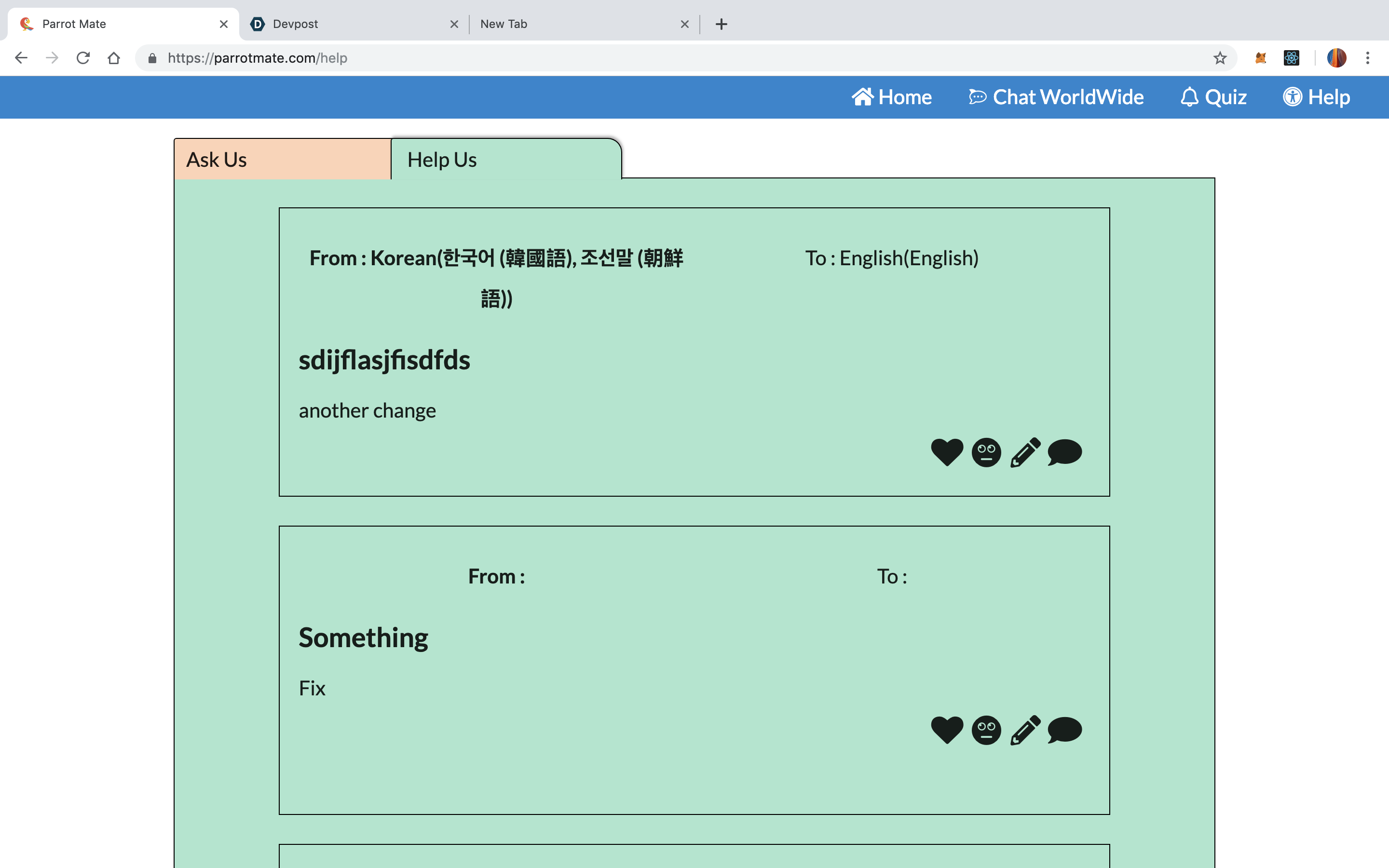Bookmark this page with the star icon
Viewport: 1389px width, 868px height.
click(1220, 58)
